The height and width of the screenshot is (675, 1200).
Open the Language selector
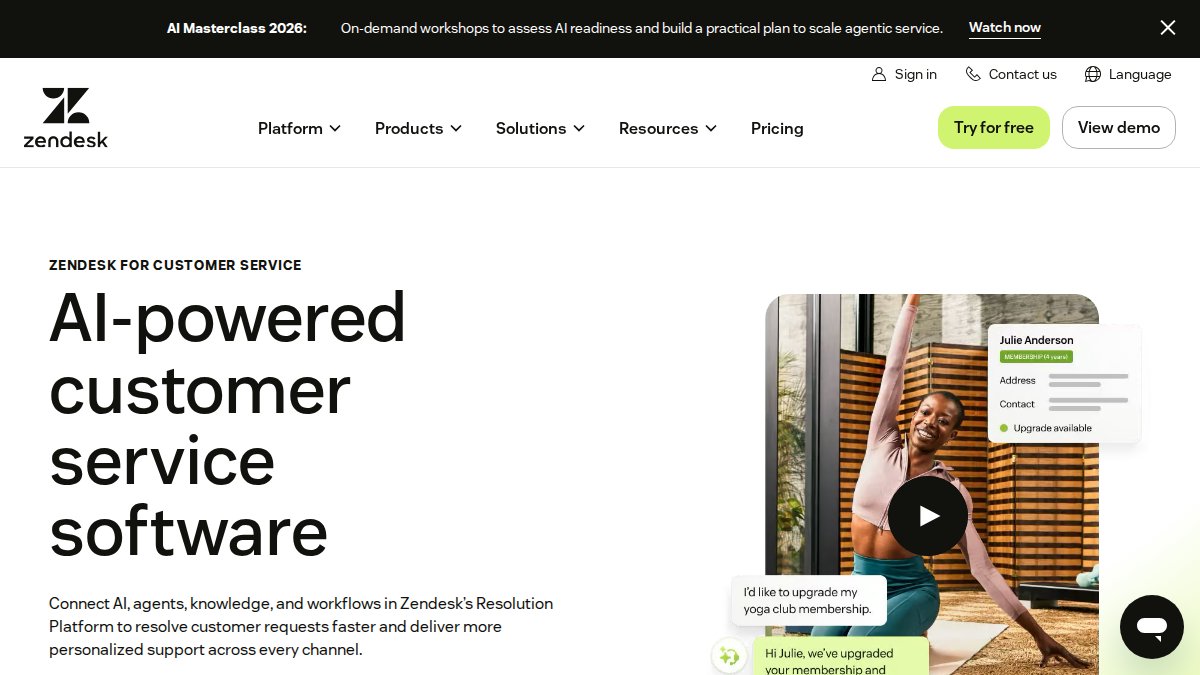pos(1128,74)
